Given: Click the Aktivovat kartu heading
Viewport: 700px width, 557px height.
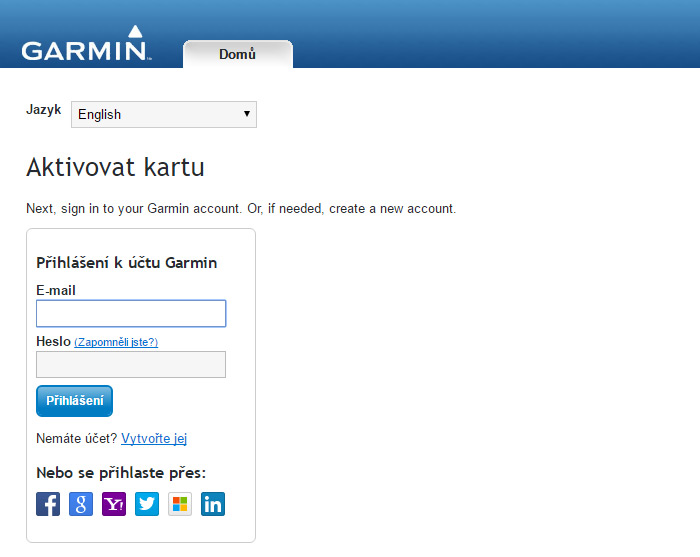Looking at the screenshot, I should 115,167.
